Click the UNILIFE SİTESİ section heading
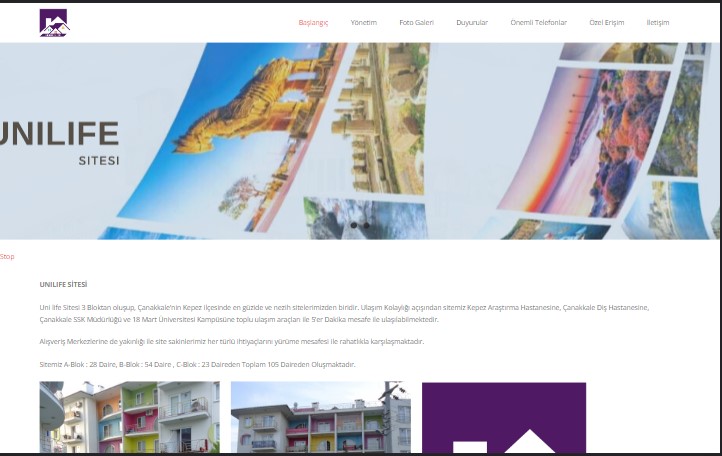Viewport: 722px width, 456px height. tap(64, 285)
